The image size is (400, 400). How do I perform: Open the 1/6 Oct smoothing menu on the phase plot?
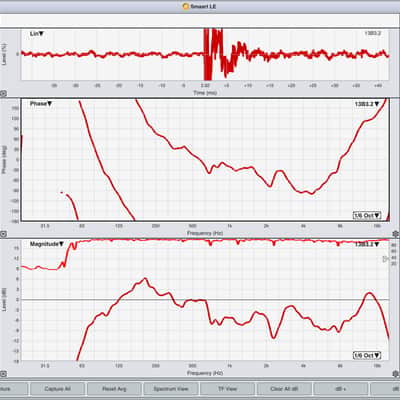pyautogui.click(x=367, y=215)
